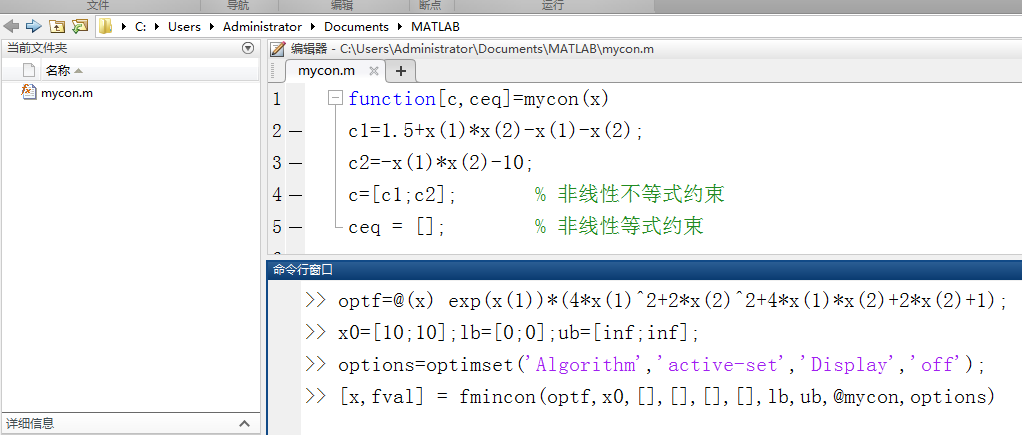
Task: Sort by 名称 column sort arrow
Action: tap(78, 70)
